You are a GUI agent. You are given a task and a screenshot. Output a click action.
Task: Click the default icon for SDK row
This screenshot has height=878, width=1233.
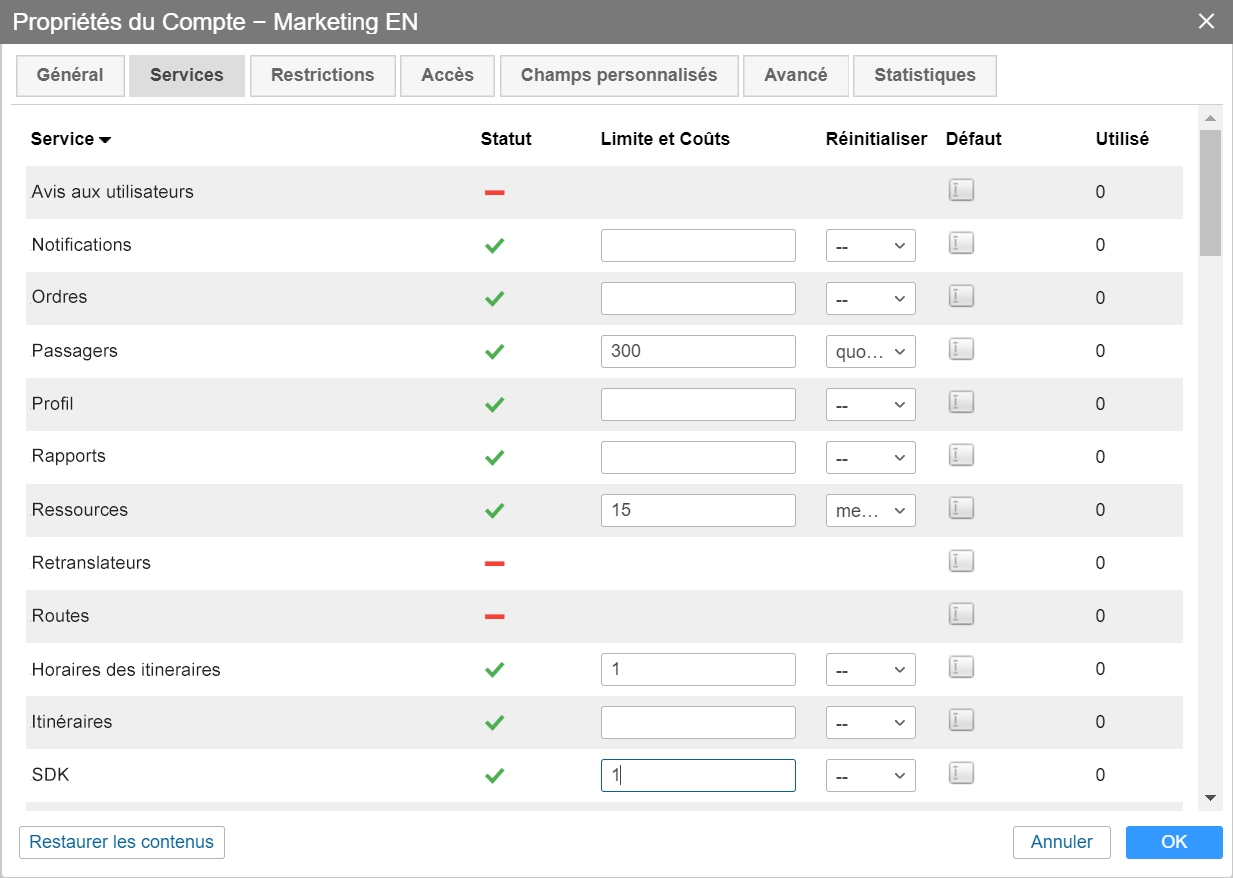pyautogui.click(x=961, y=773)
